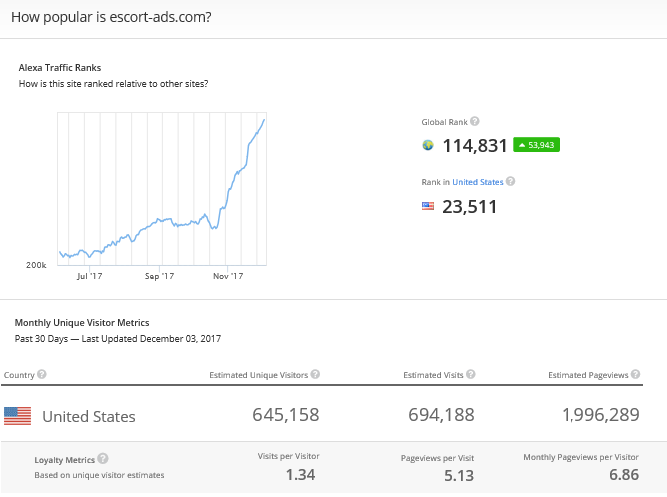Click the Estimated Pageviews help icon
The height and width of the screenshot is (497, 667).
635,374
